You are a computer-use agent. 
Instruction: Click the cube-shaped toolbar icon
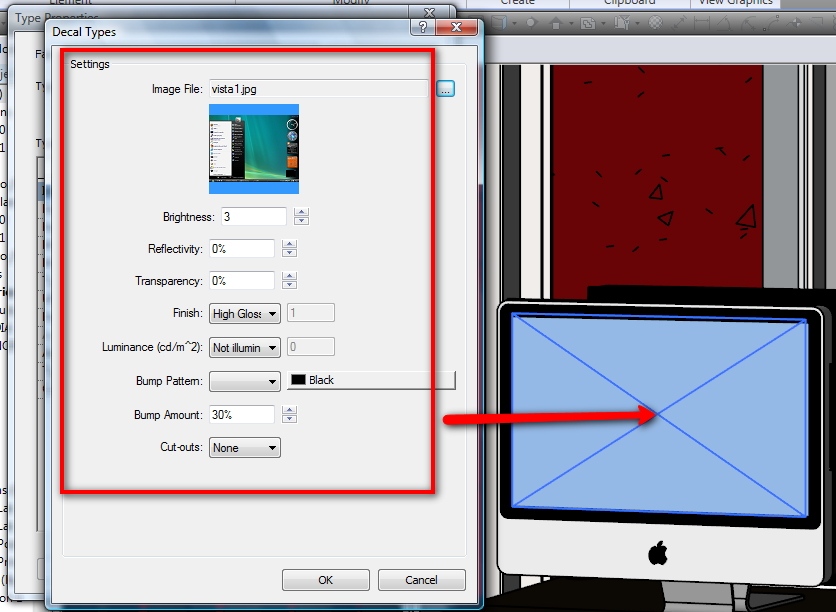(499, 22)
